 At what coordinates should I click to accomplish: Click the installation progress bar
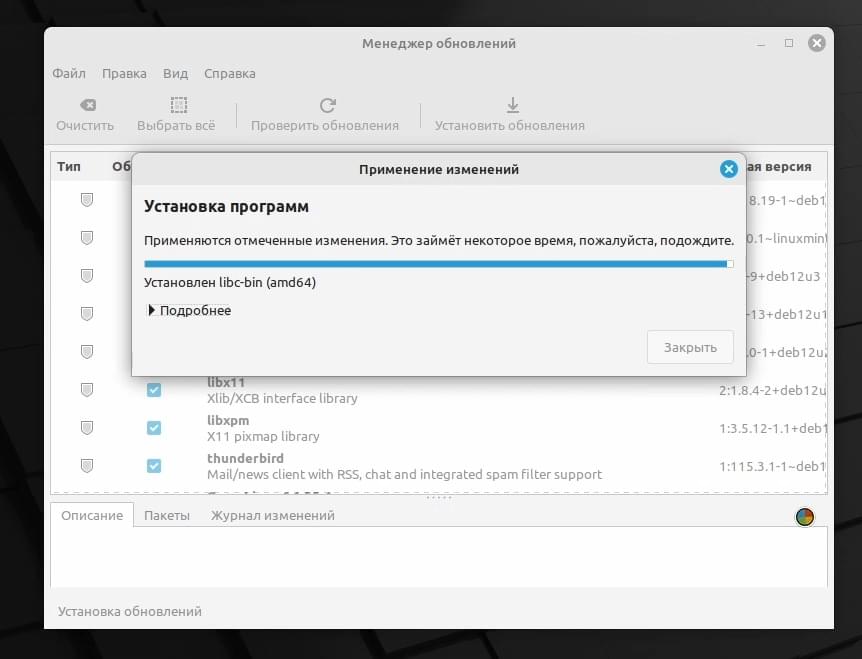[x=439, y=264]
